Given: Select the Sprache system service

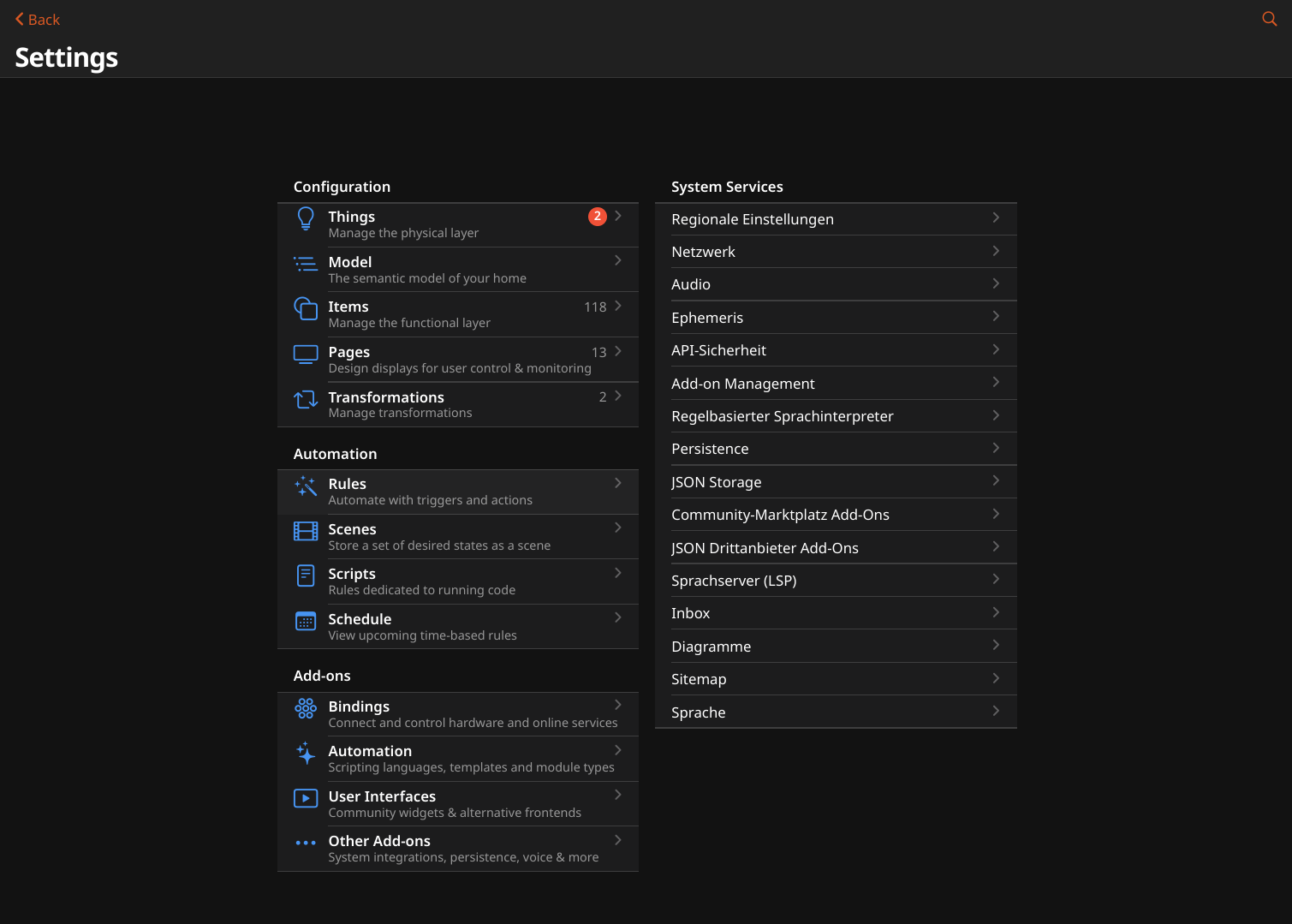Looking at the screenshot, I should (699, 712).
